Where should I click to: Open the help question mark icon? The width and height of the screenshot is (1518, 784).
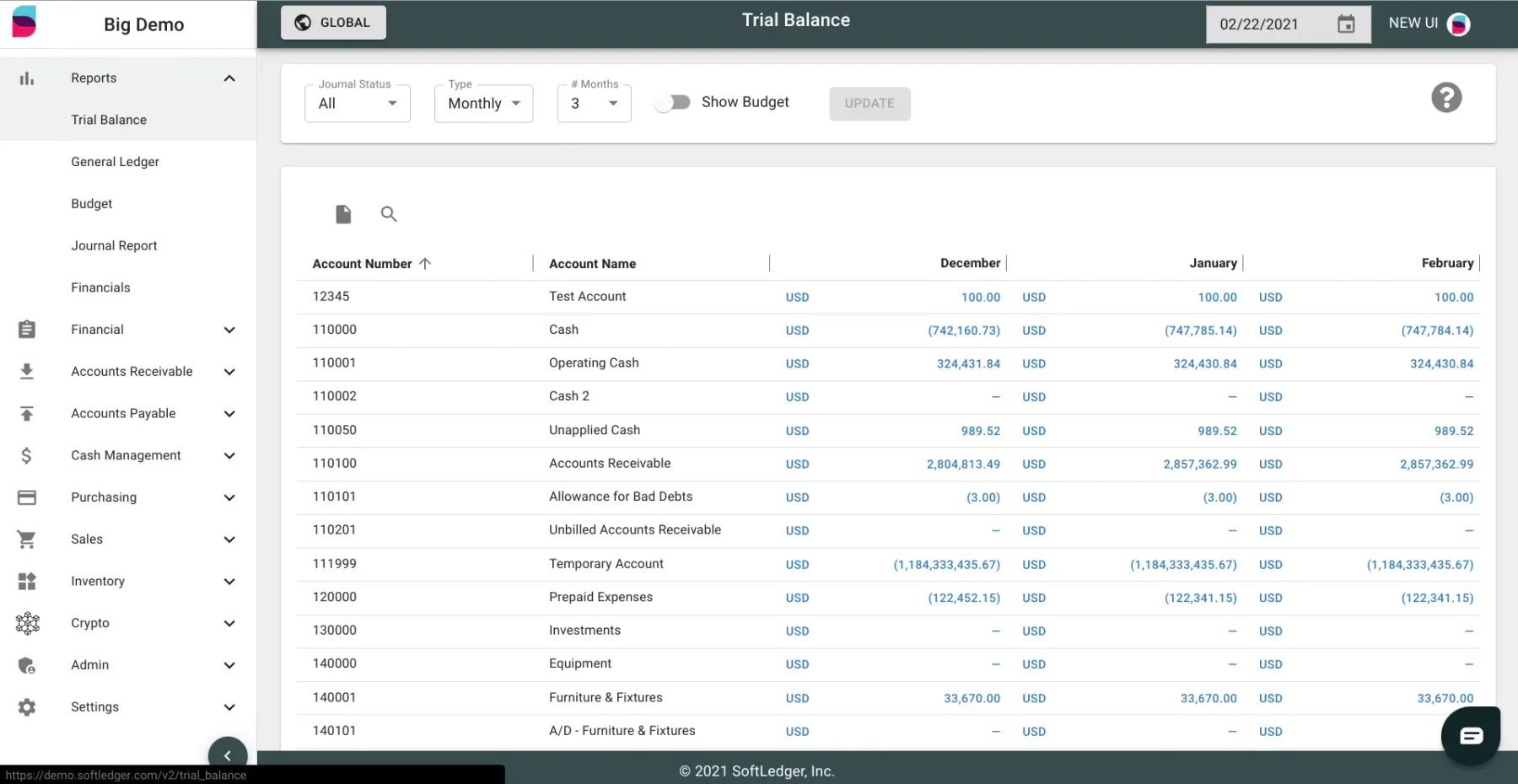[x=1446, y=98]
